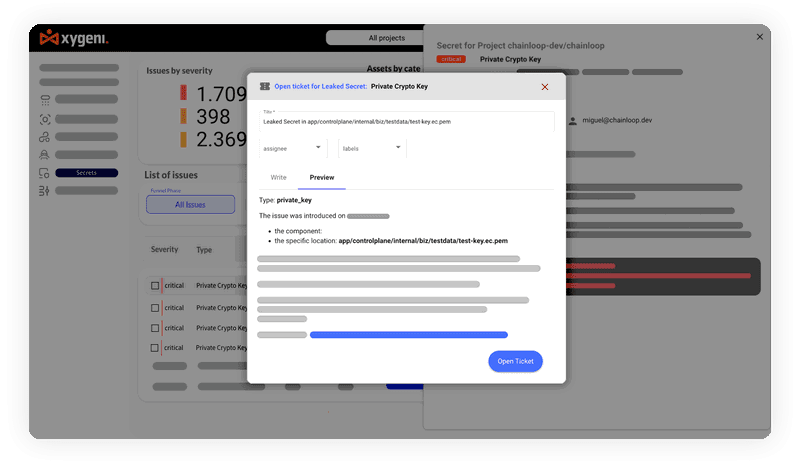The height and width of the screenshot is (463, 800).
Task: Click the Open Ticket button
Action: (x=515, y=361)
